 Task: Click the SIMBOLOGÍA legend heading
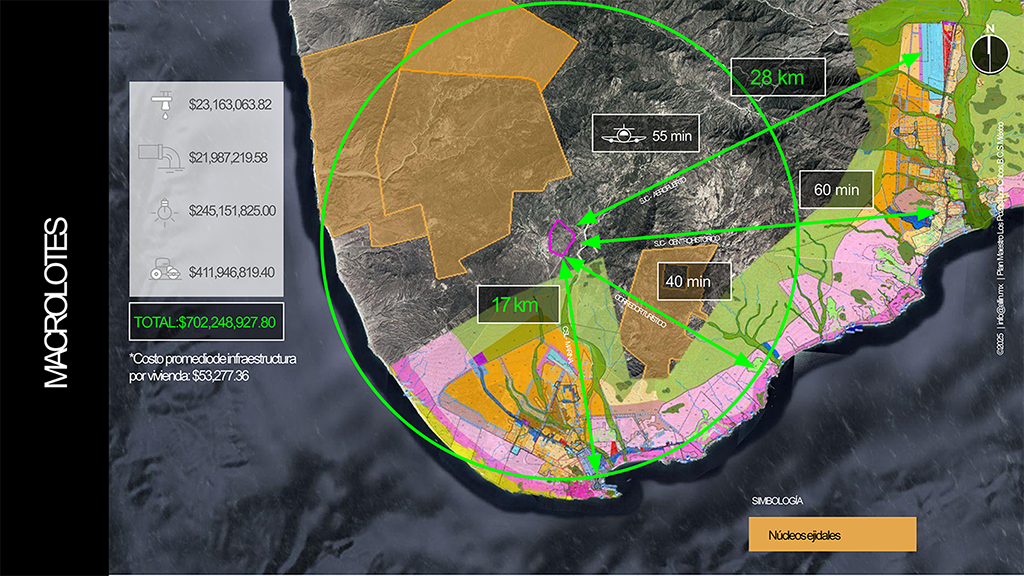pos(777,501)
